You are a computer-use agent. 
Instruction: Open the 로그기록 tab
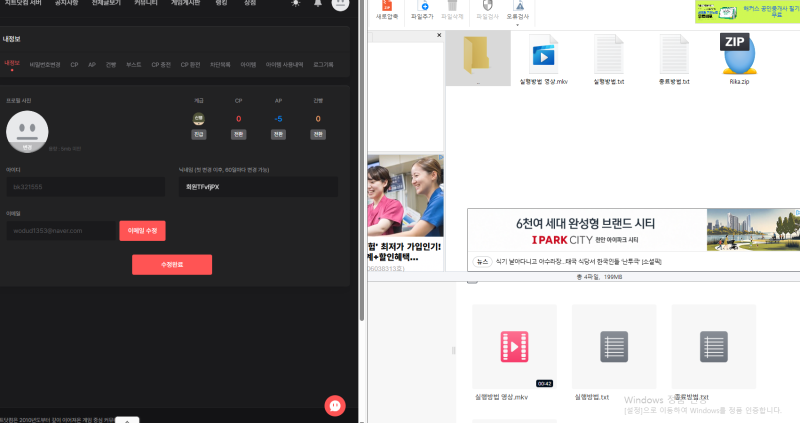[323, 64]
